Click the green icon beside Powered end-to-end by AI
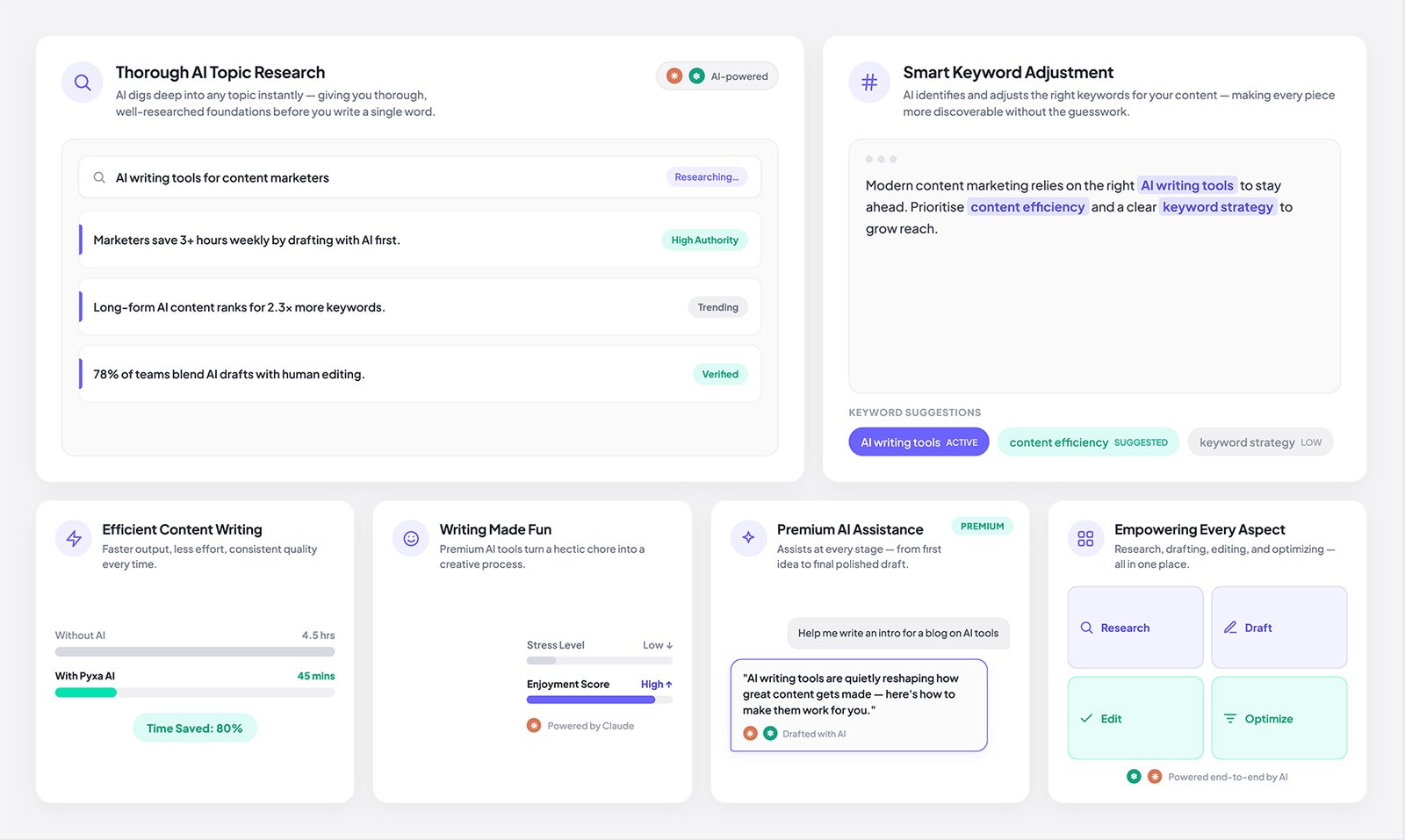1405x840 pixels. pyautogui.click(x=1134, y=776)
